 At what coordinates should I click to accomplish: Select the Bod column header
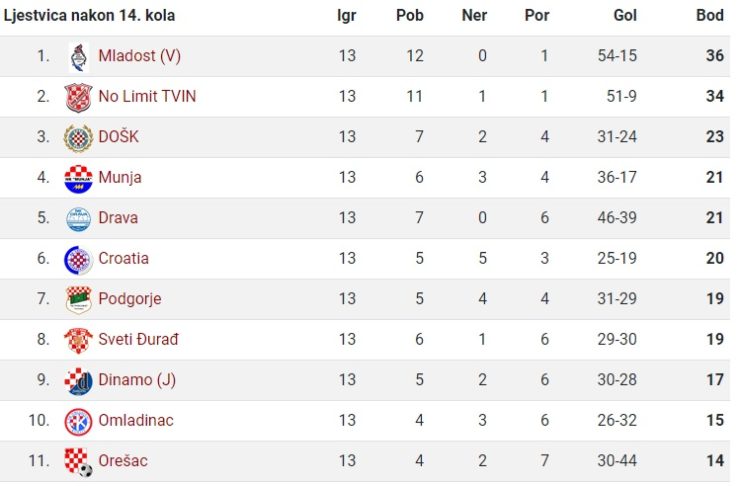click(x=710, y=15)
